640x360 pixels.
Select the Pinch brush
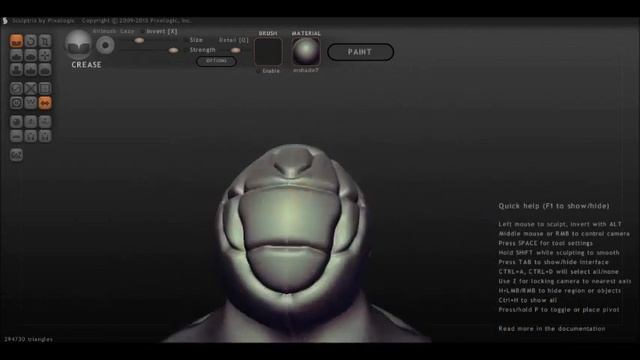point(31,69)
